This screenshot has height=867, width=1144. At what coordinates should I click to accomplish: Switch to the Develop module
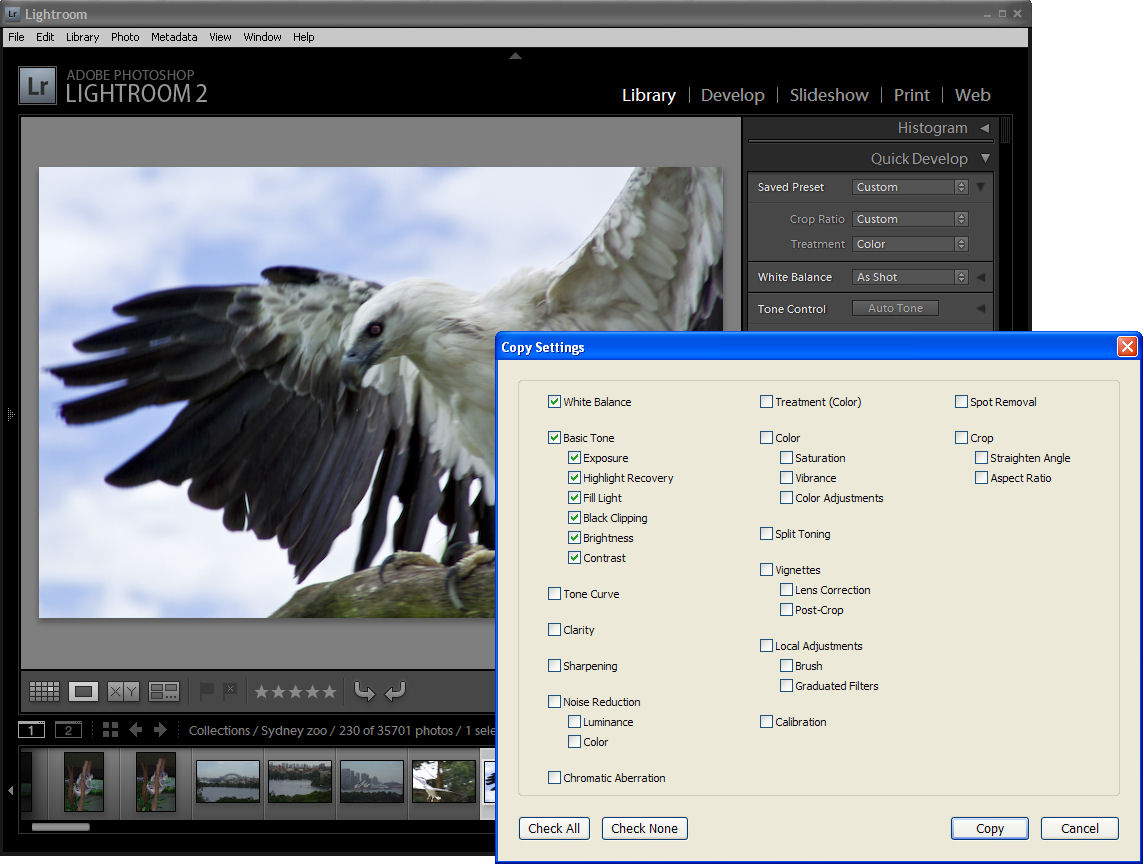(x=733, y=95)
